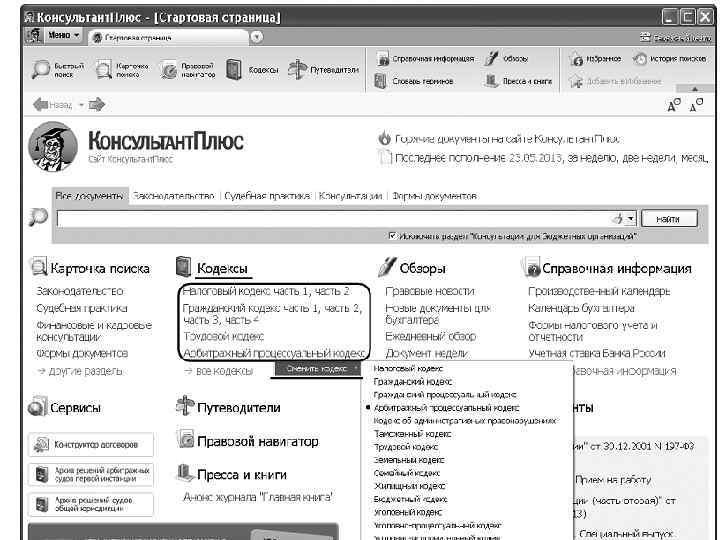Open Карточка поиска toolbar icon
Viewport: 720px width, 540px height.
coord(104,69)
